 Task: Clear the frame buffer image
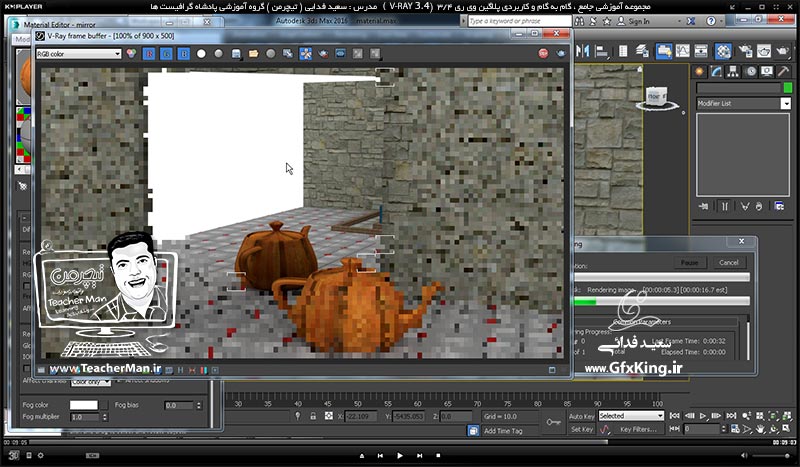(270, 54)
